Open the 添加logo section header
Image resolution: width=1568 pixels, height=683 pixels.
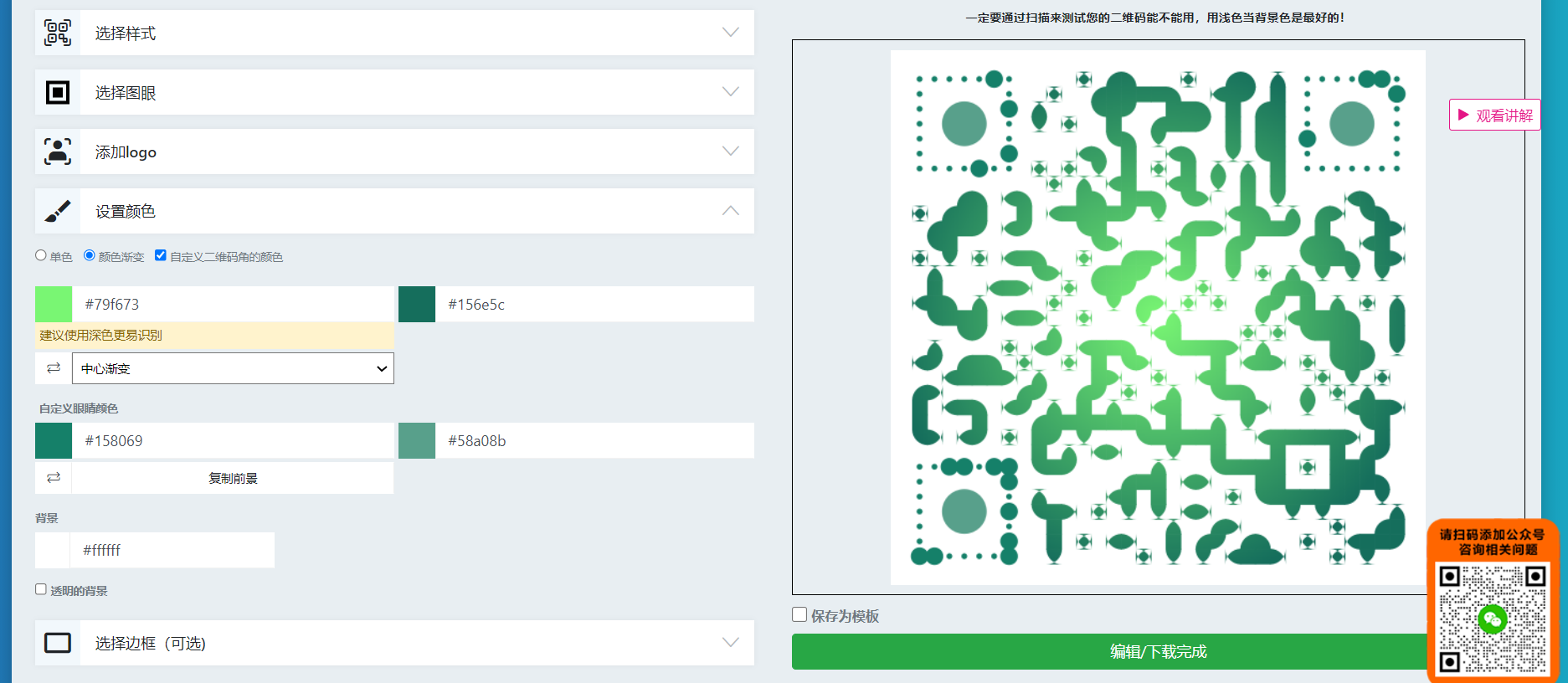394,151
